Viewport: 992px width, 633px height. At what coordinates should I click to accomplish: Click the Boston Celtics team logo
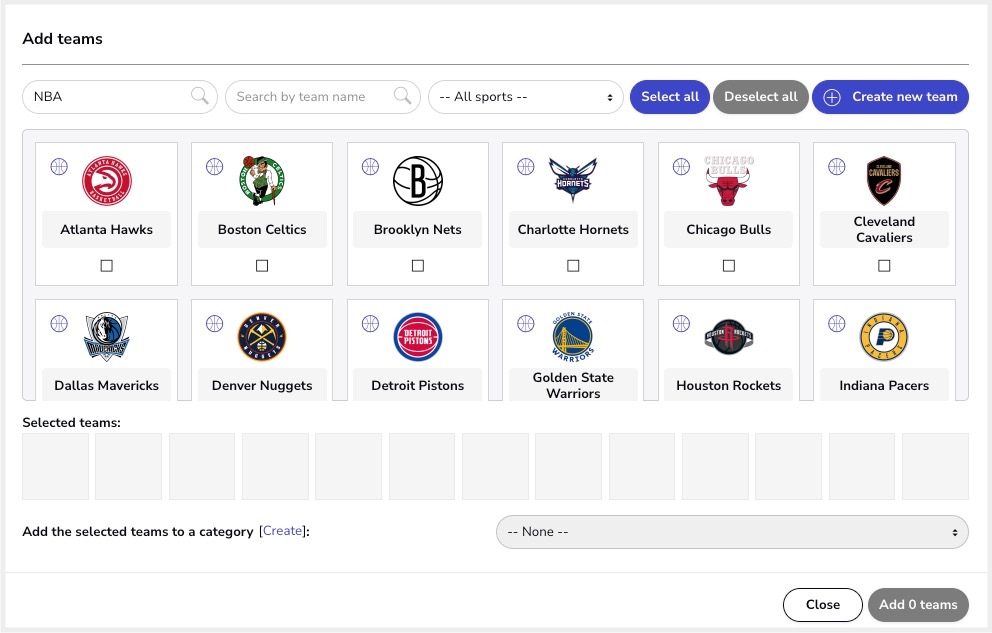pyautogui.click(x=262, y=181)
